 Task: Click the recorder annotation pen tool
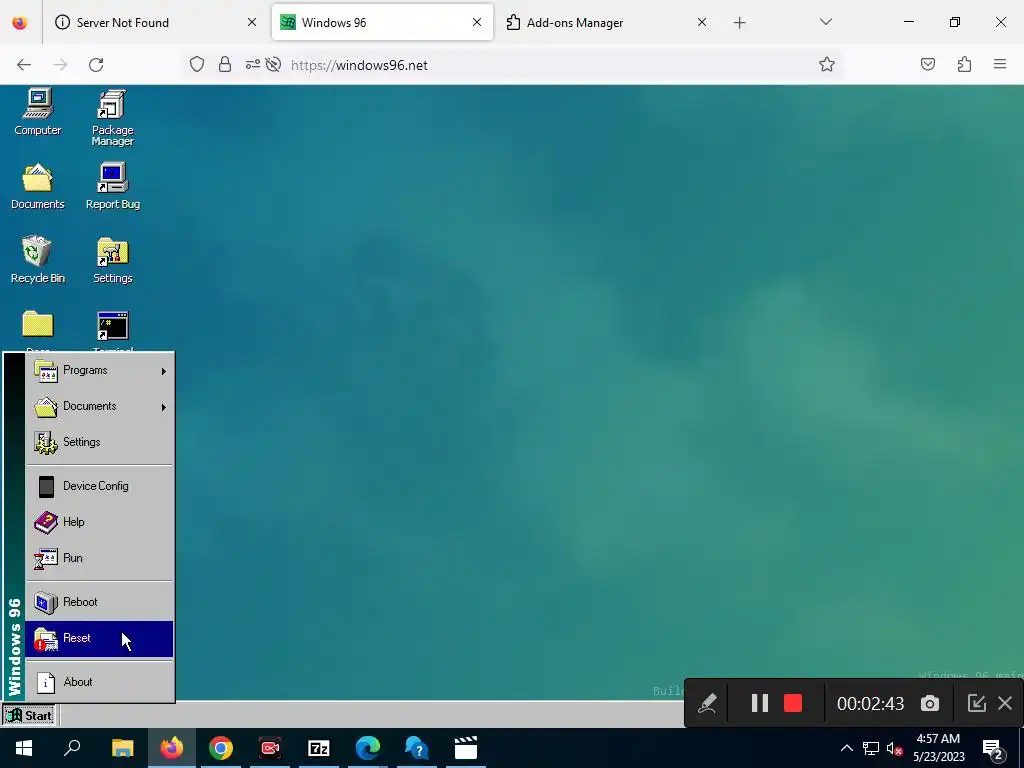pos(707,703)
